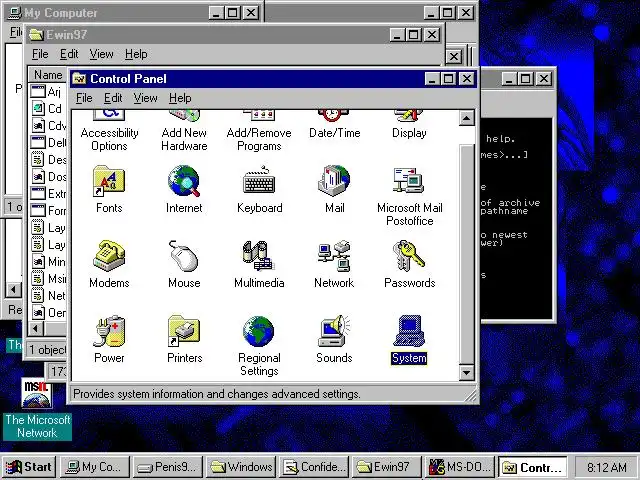640x480 pixels.
Task: Select the Arj file in Ewin97 list
Action: pos(47,91)
